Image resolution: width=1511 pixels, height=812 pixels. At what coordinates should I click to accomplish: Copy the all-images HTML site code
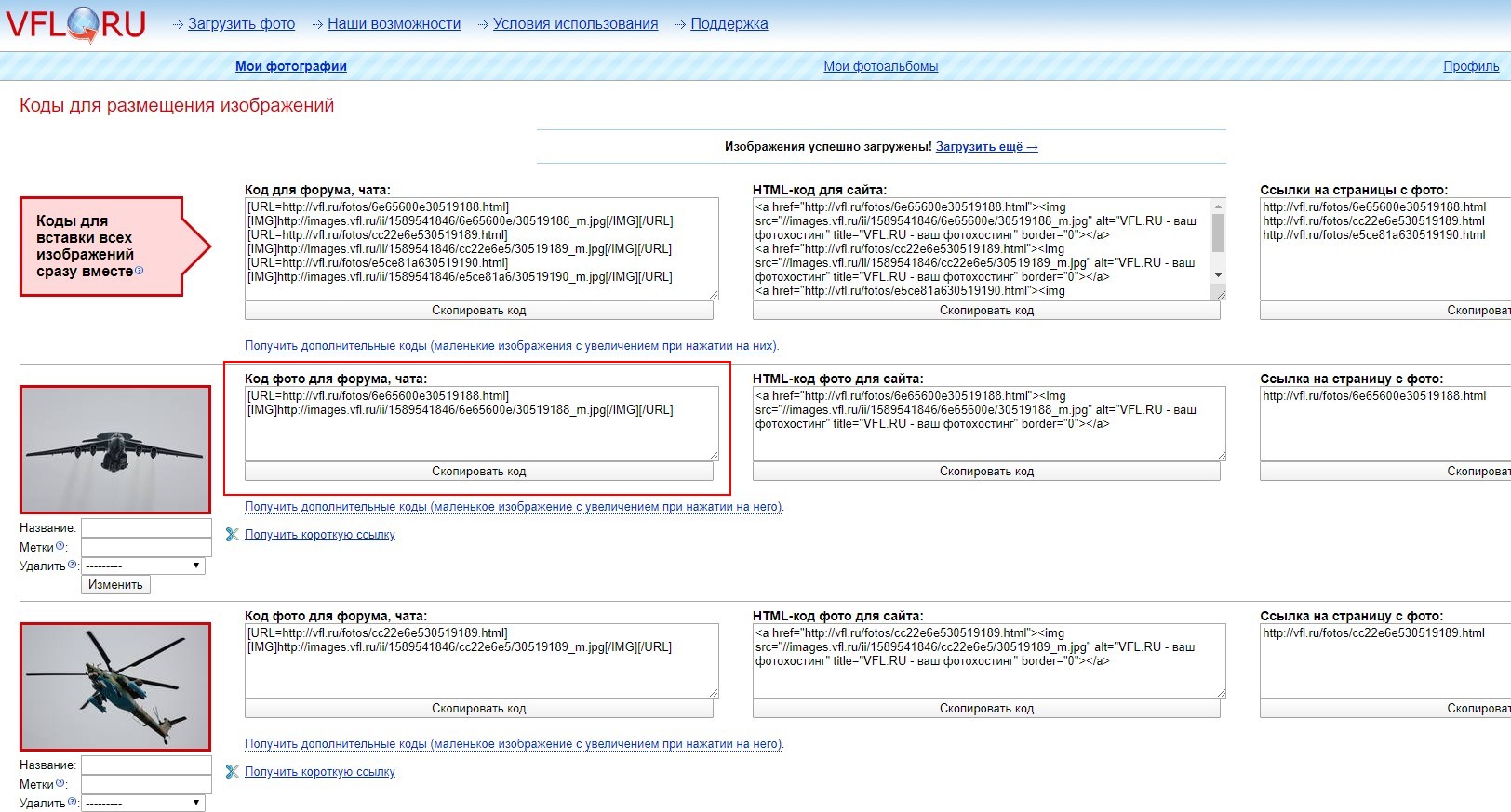[x=986, y=311]
